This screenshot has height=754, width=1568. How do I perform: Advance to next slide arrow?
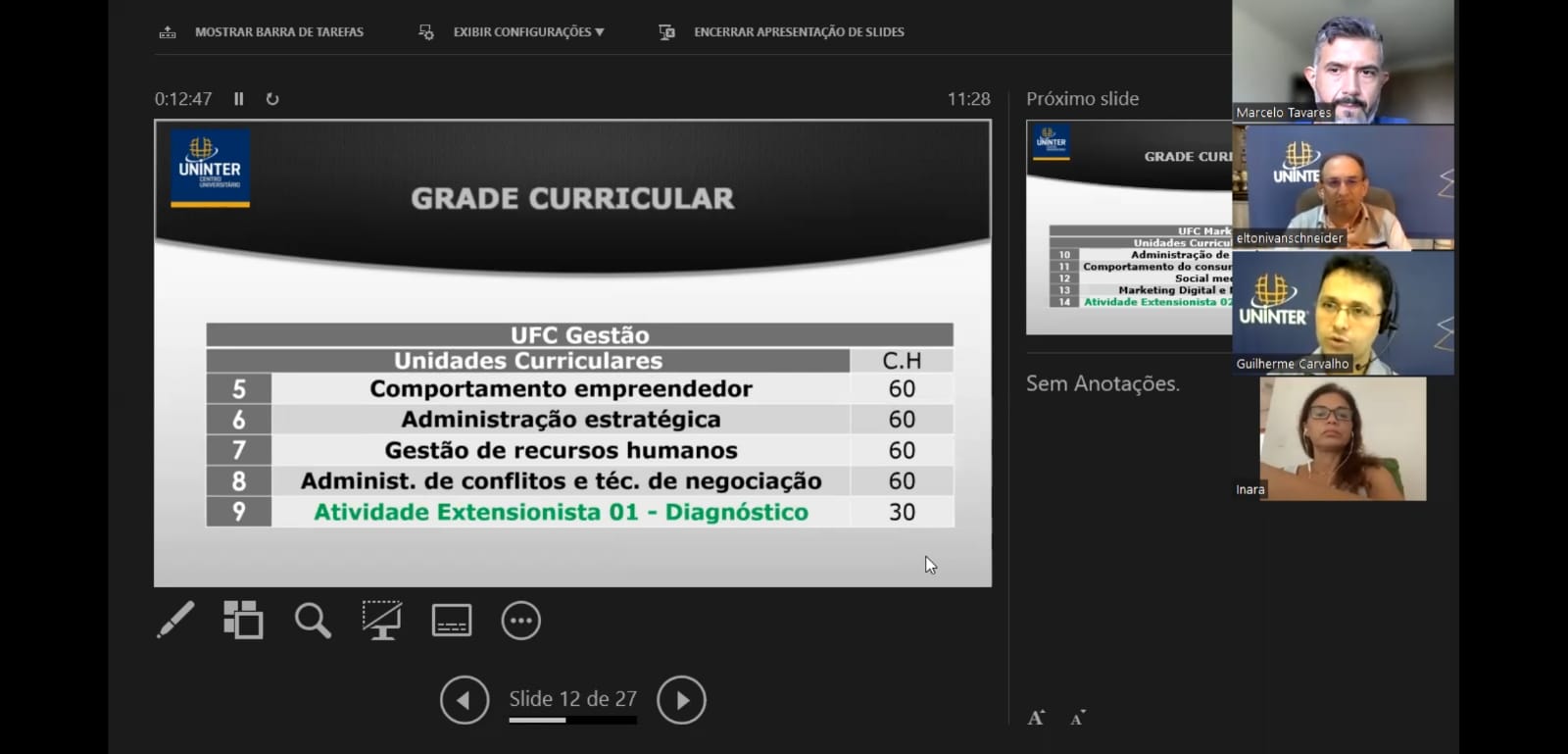[x=681, y=700]
